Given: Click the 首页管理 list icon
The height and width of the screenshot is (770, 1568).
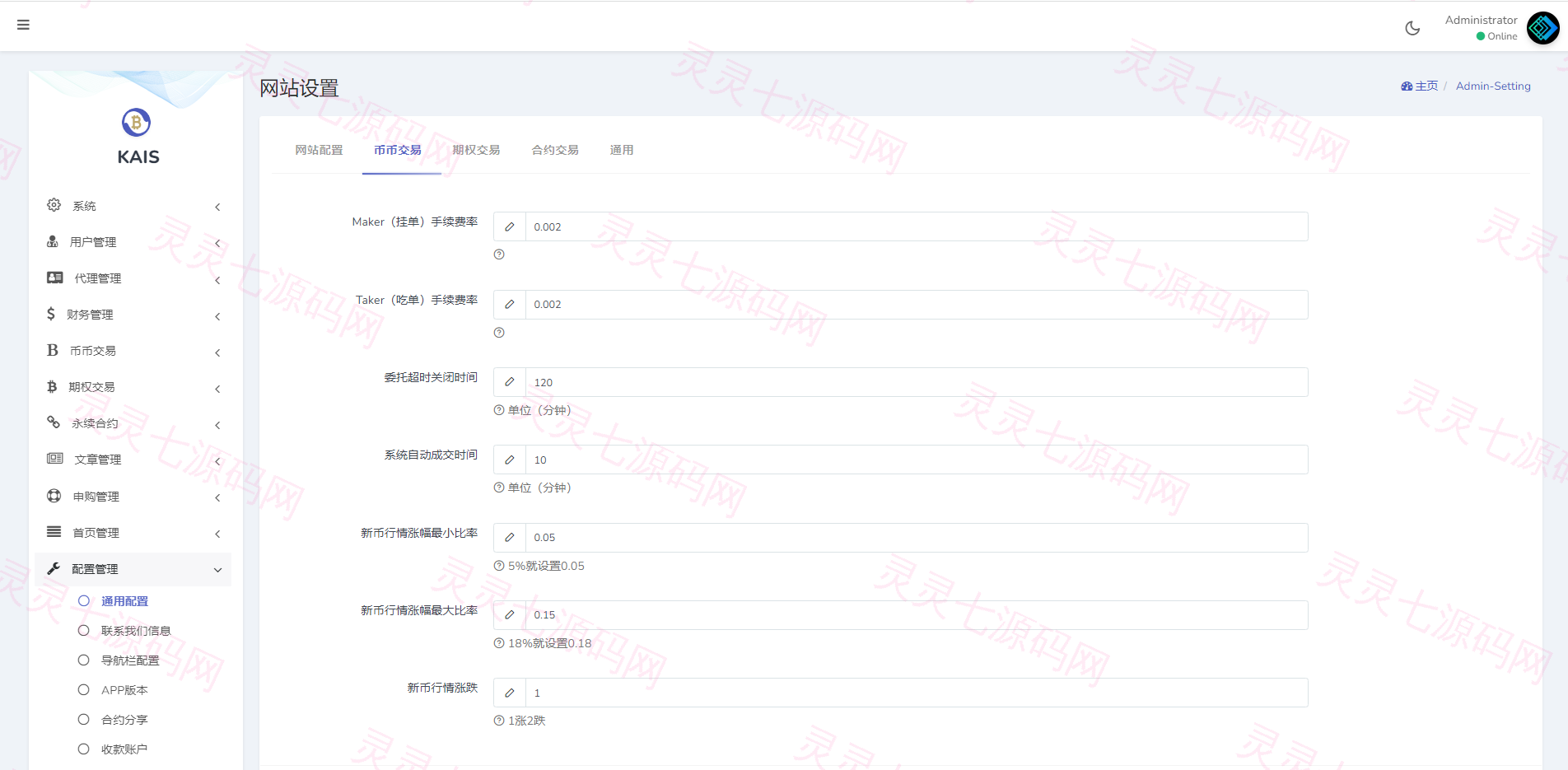Looking at the screenshot, I should pos(54,532).
